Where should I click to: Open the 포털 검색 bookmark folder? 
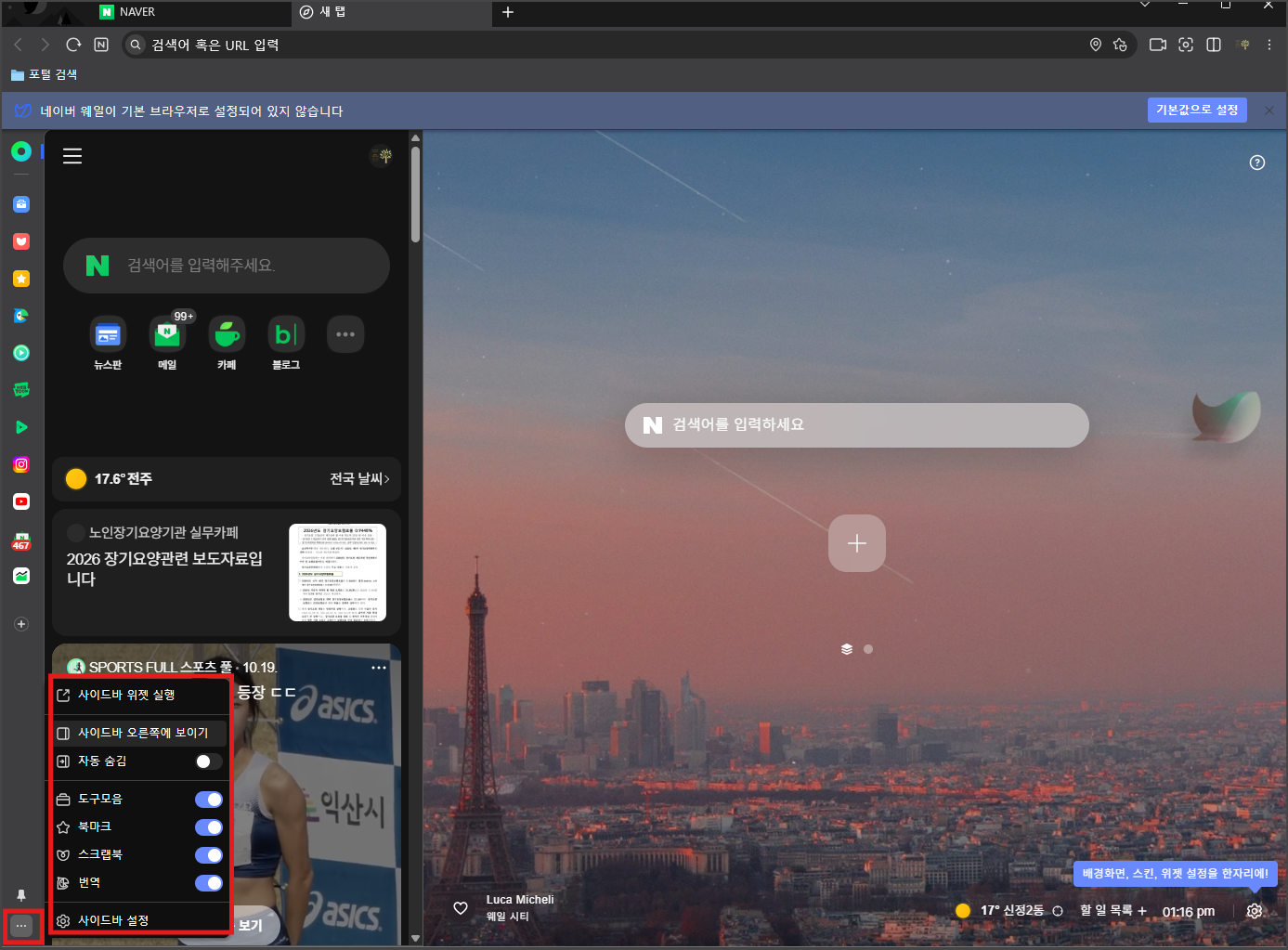44,74
